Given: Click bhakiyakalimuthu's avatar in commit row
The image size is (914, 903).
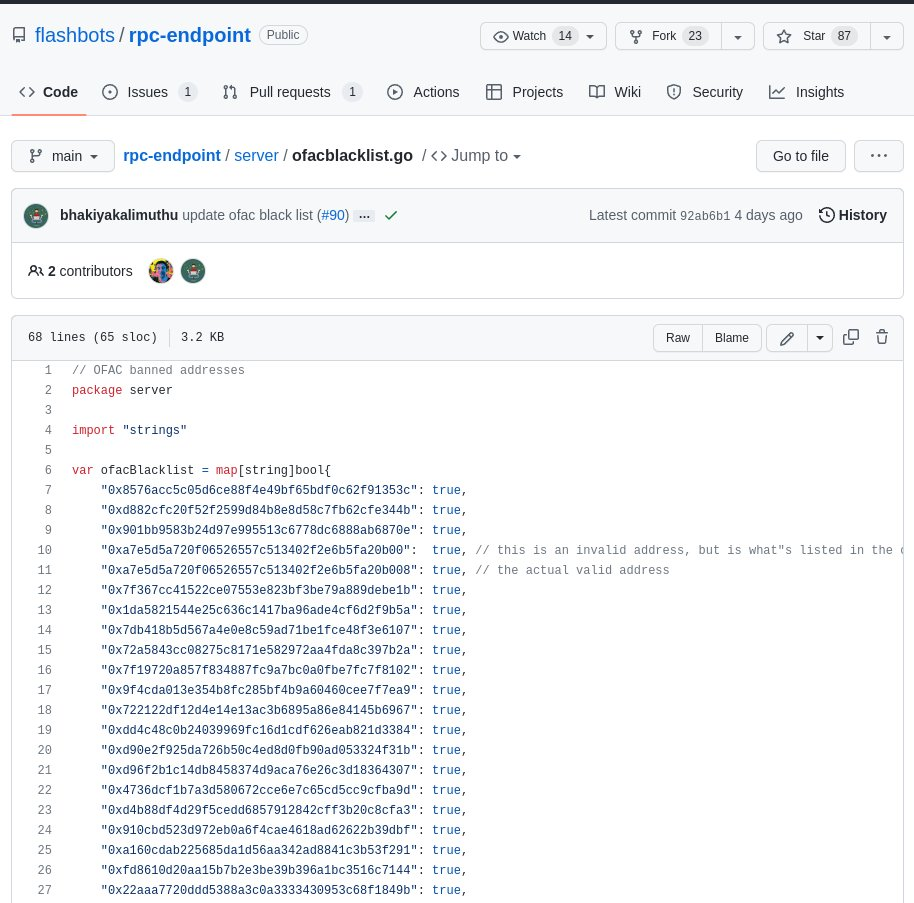Looking at the screenshot, I should pos(36,216).
